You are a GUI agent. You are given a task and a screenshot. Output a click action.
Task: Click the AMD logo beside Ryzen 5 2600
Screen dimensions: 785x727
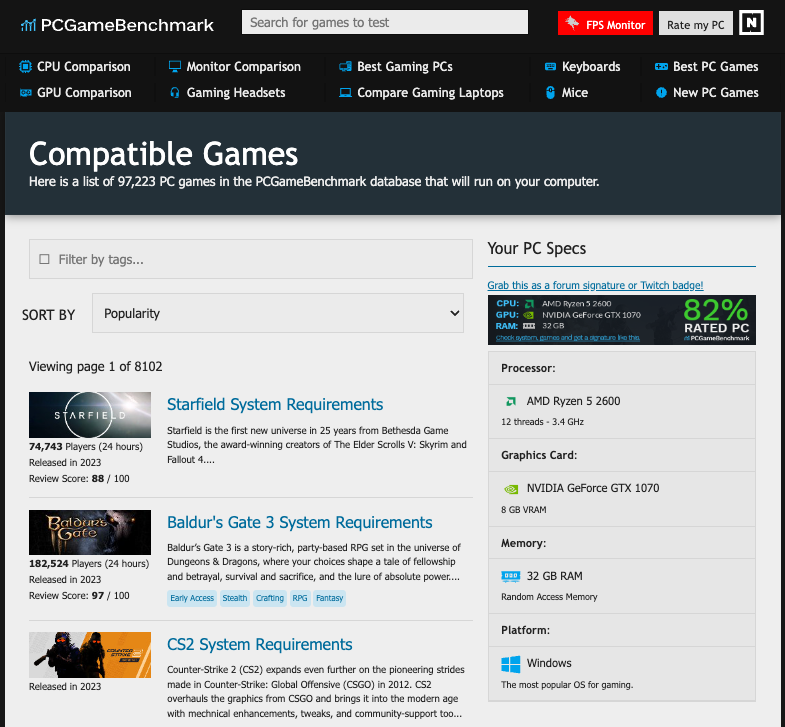tap(511, 401)
